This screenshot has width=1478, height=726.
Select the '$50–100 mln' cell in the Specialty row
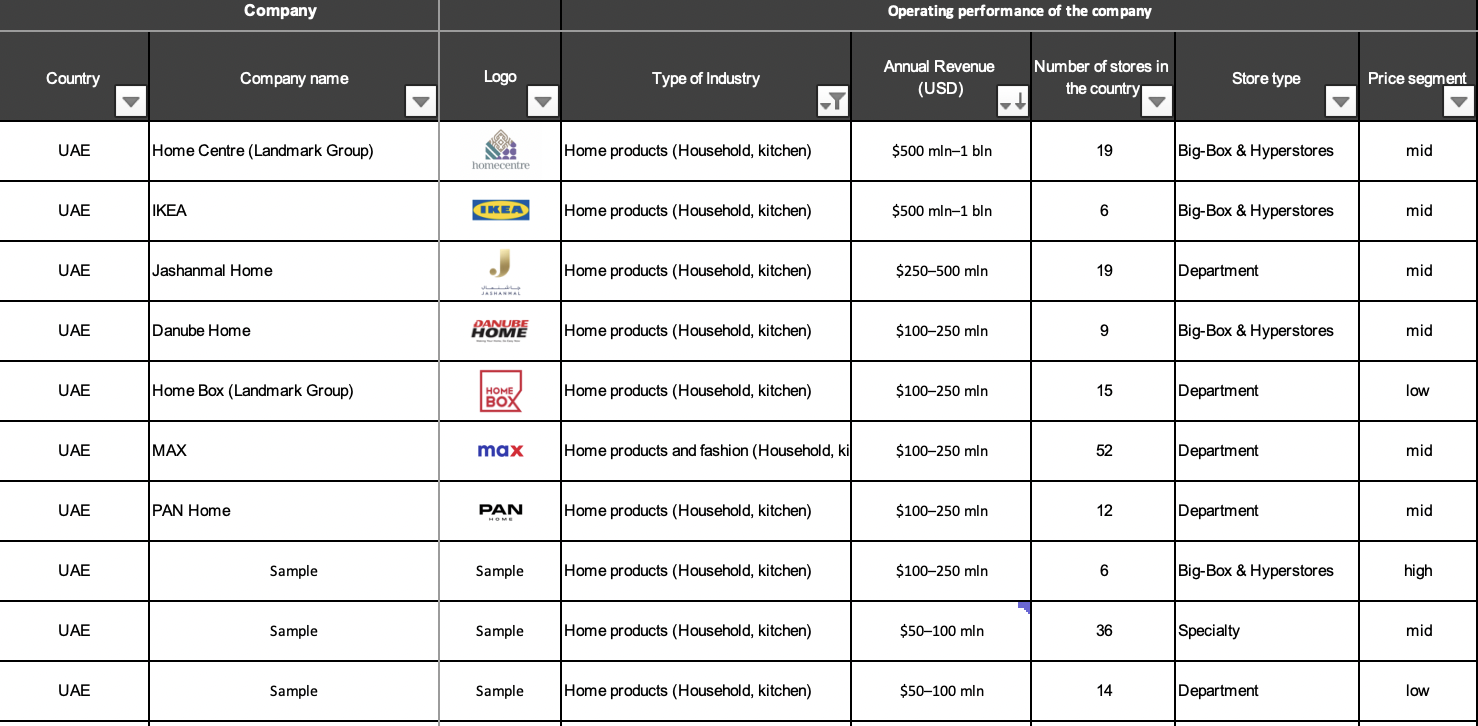[941, 631]
